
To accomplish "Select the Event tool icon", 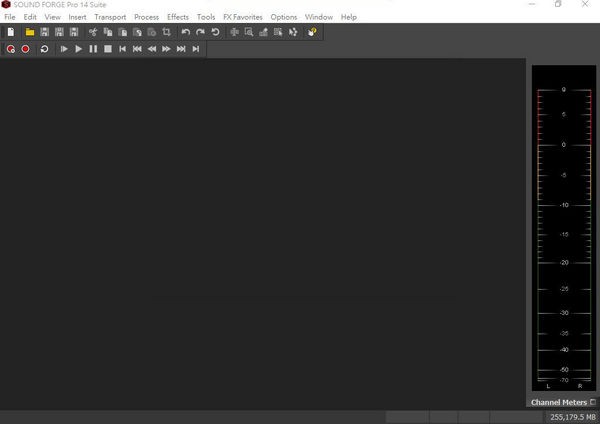I will (278, 32).
